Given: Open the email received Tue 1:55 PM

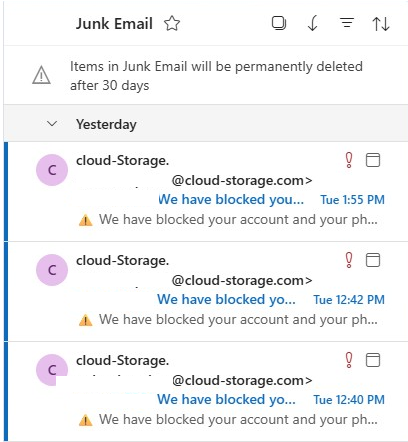Looking at the screenshot, I should pos(206,191).
